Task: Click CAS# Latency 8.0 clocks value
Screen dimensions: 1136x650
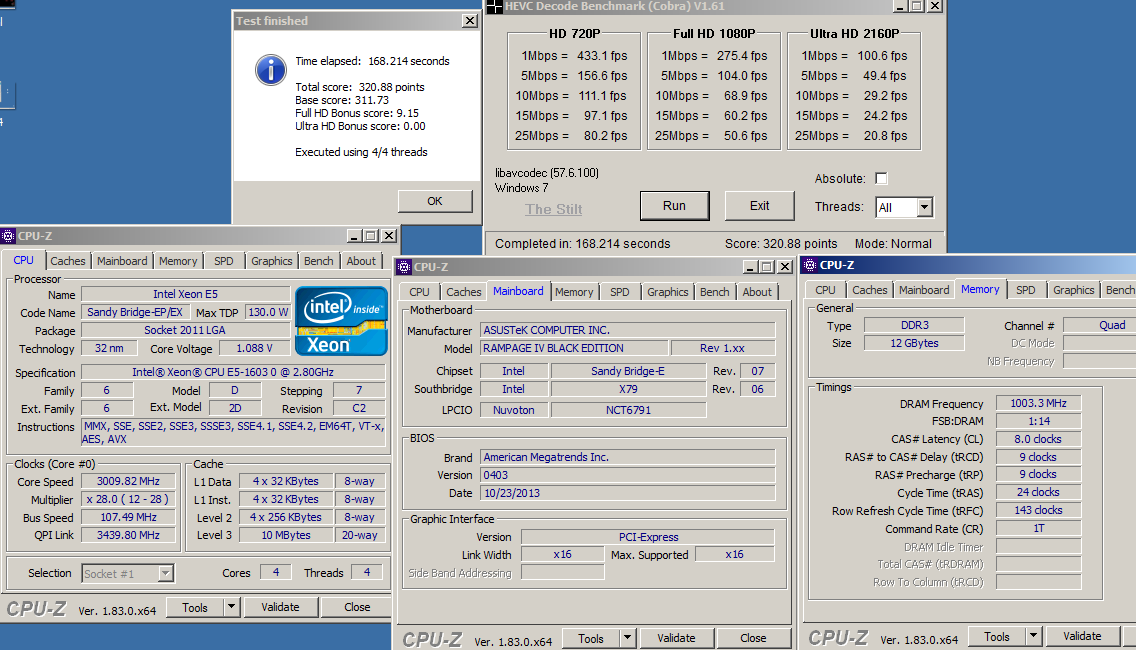Action: 1039,439
